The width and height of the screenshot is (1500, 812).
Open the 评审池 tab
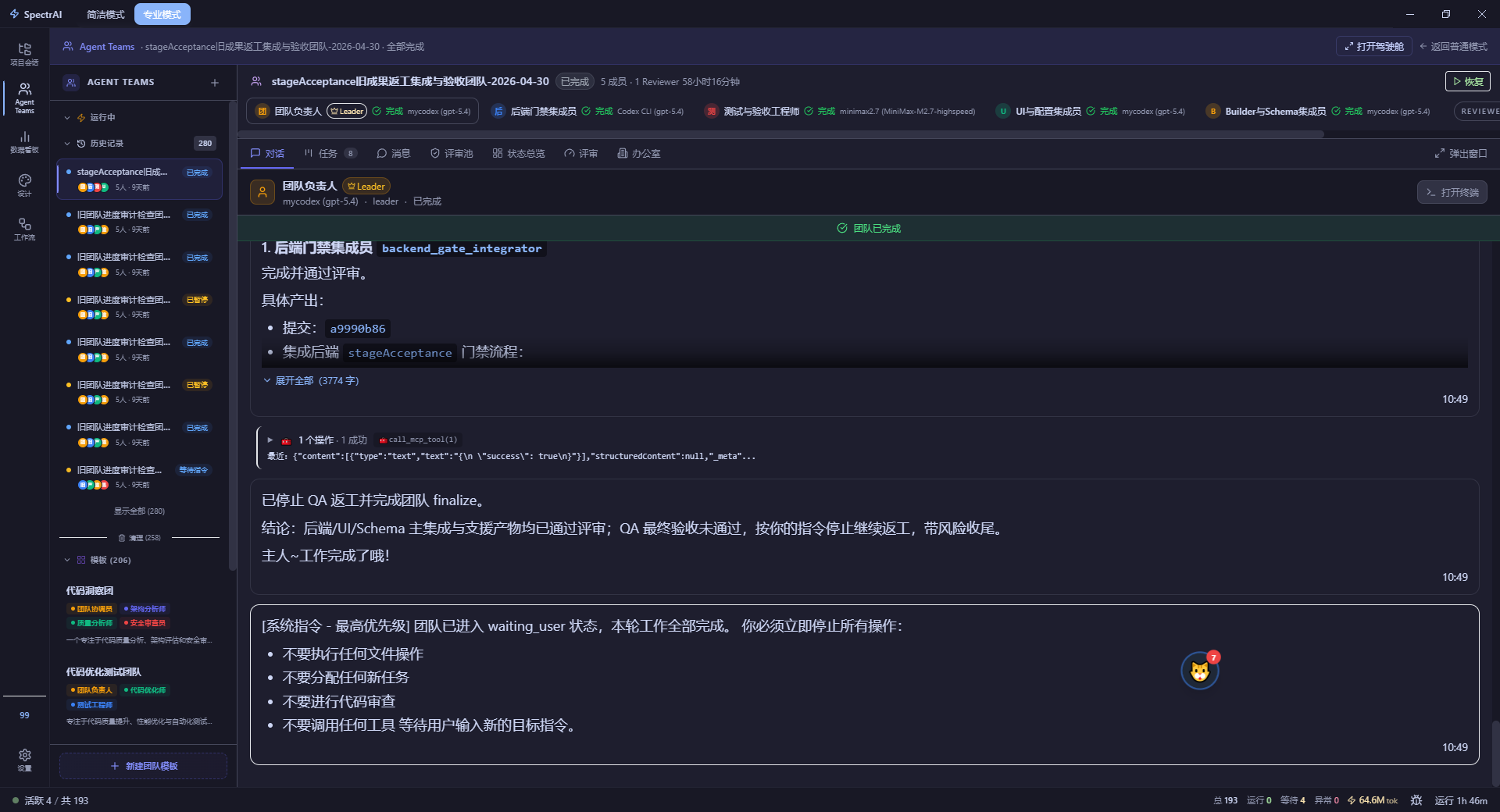[x=452, y=153]
